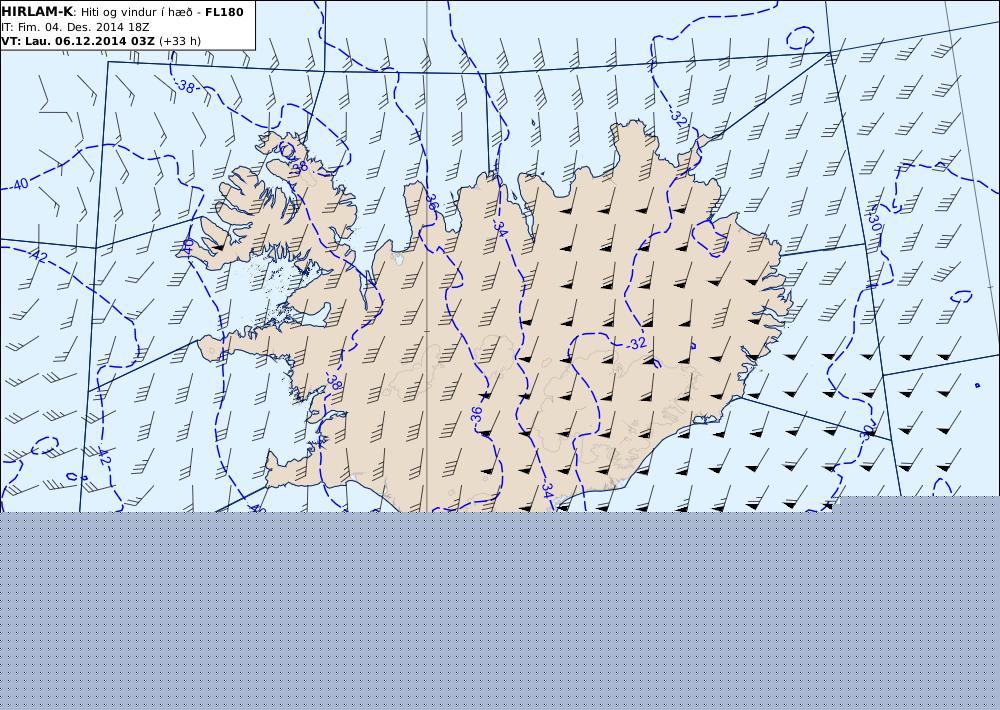Screen dimensions: 1000x710
Task: Click the -40 isotherm label at the map's west edge
Action: [17, 184]
